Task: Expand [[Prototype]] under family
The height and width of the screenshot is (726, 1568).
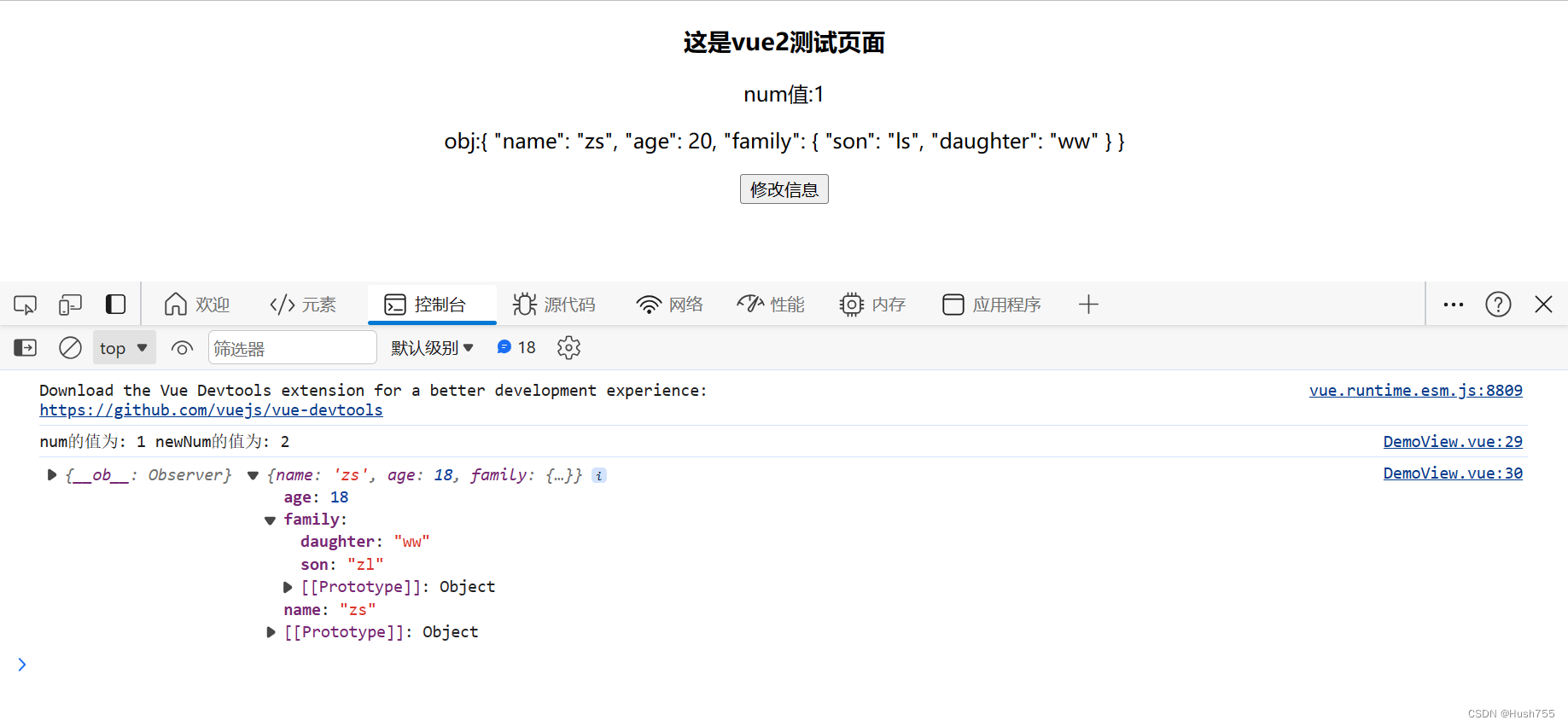Action: pos(288,587)
